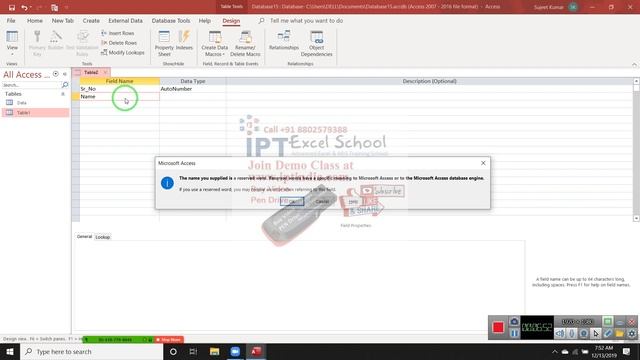Open the Relationships window
Screen dimensions: 640x360
284,40
